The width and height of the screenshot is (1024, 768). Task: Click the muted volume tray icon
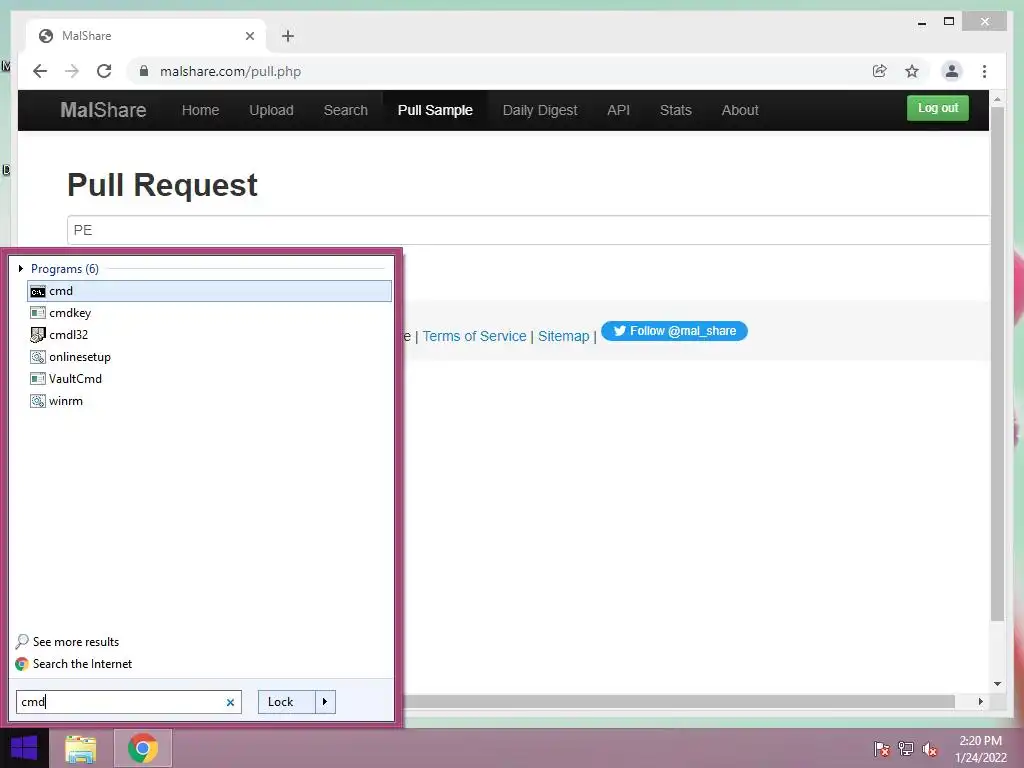pyautogui.click(x=930, y=749)
